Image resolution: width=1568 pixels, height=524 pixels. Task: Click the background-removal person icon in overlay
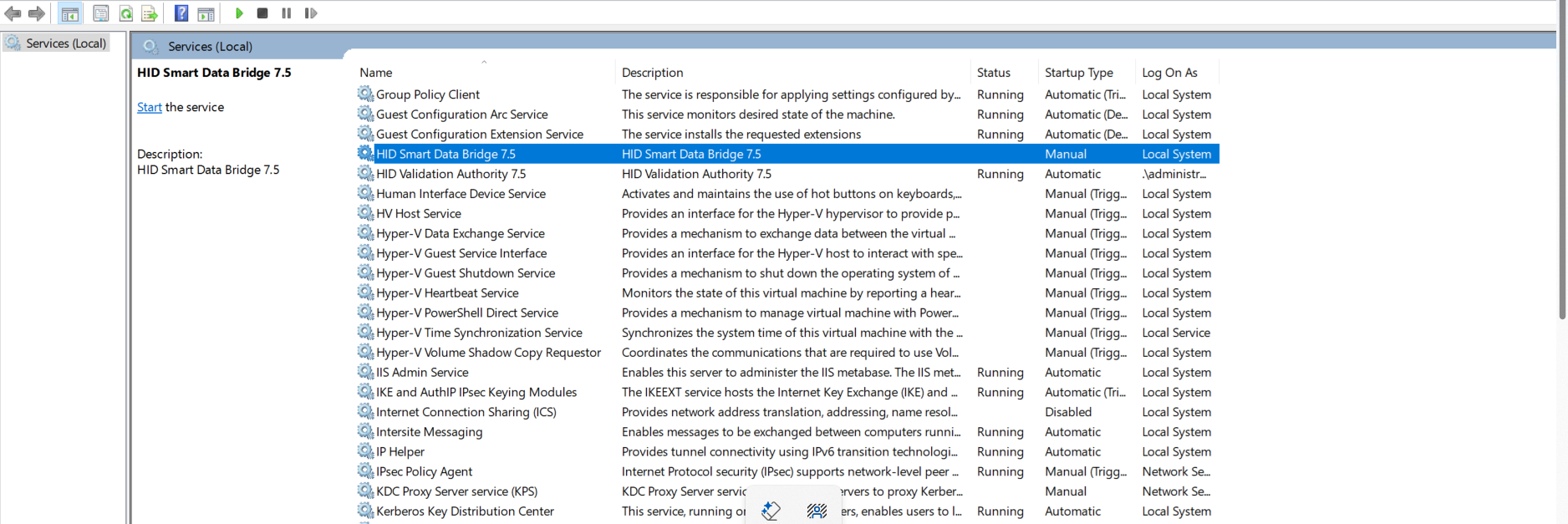(817, 510)
